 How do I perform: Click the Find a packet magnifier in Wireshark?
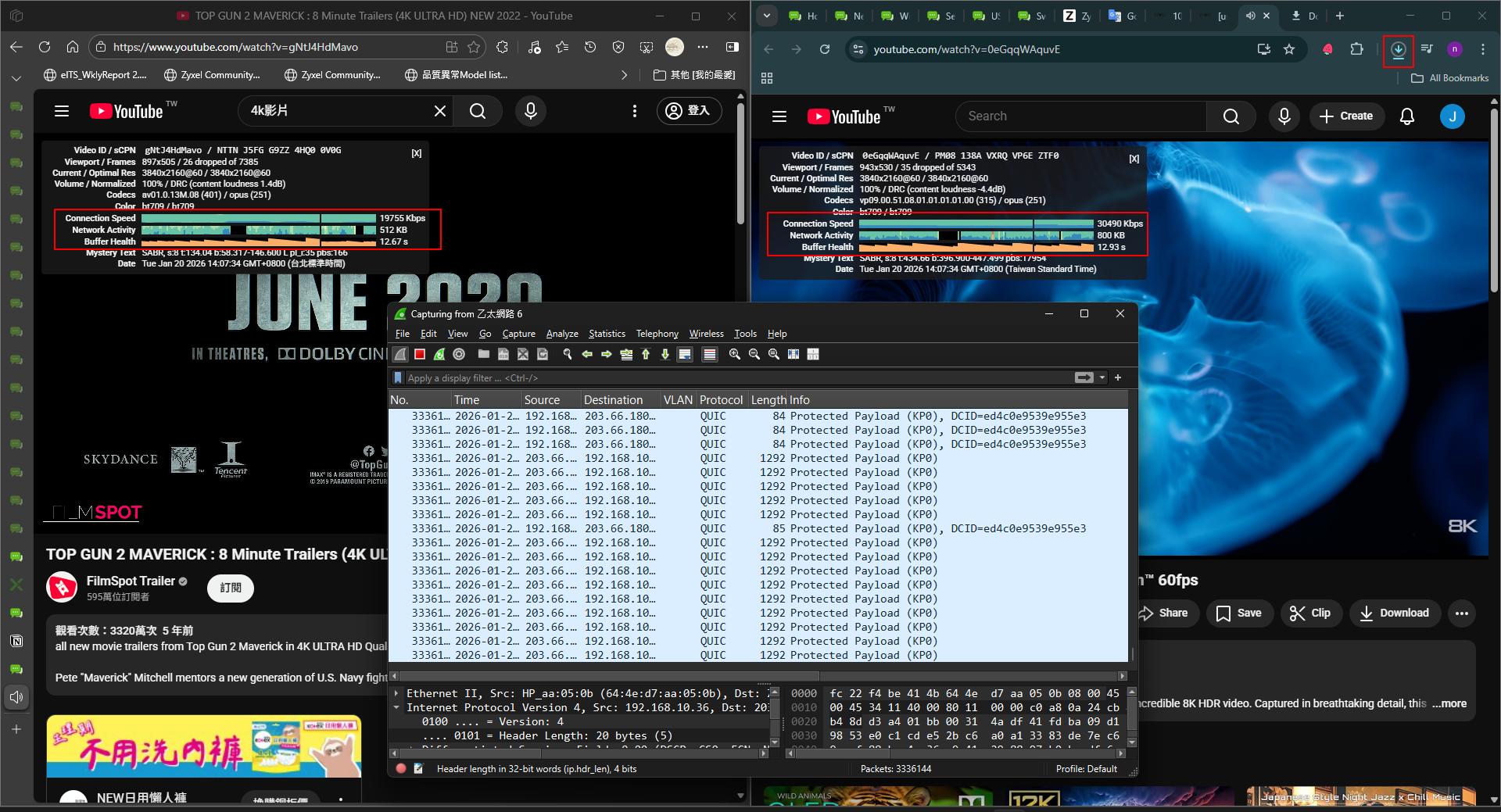568,354
